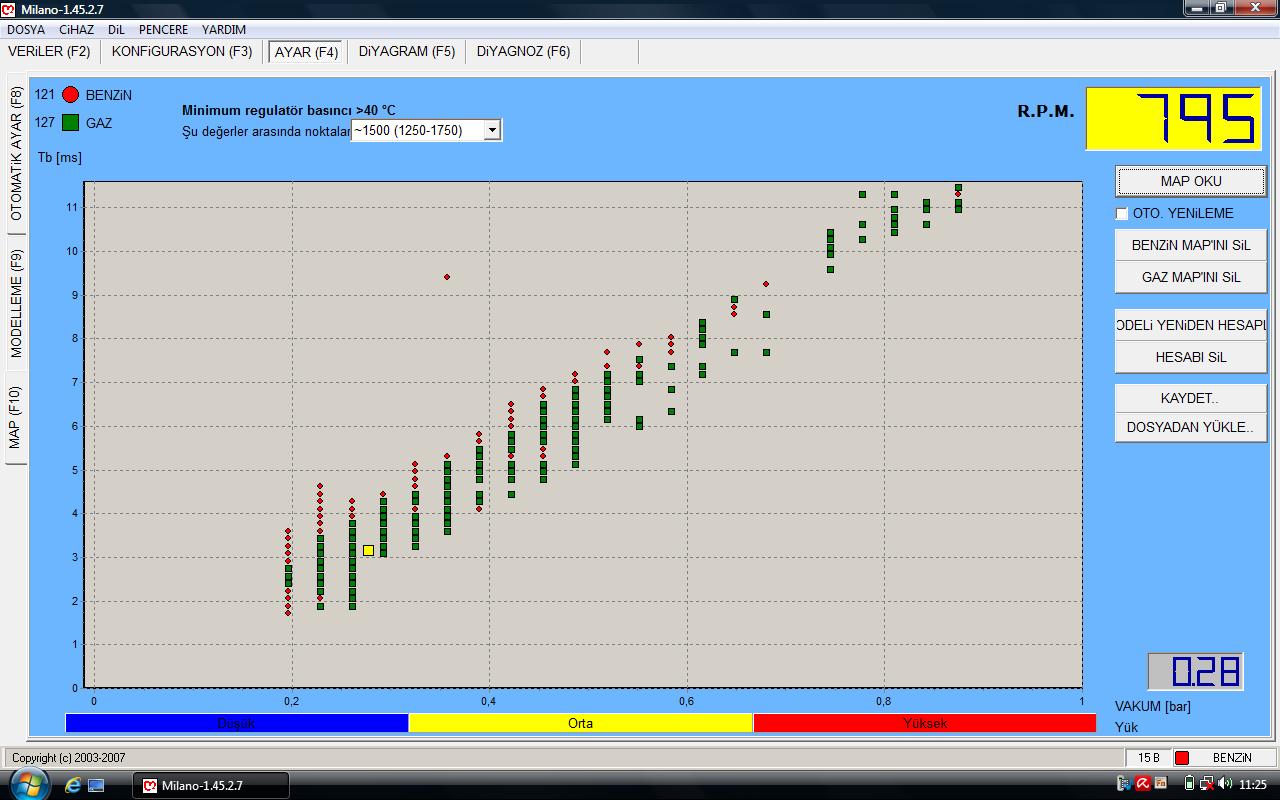Open the YARDIM menu
1280x800 pixels.
pos(223,30)
